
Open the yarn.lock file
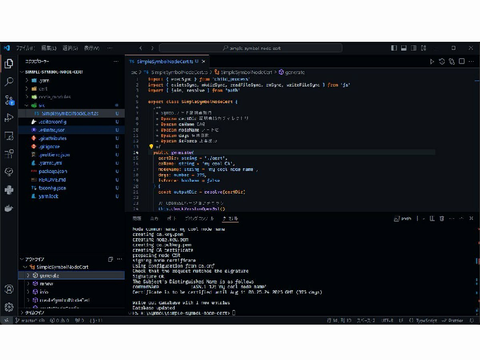72,196
